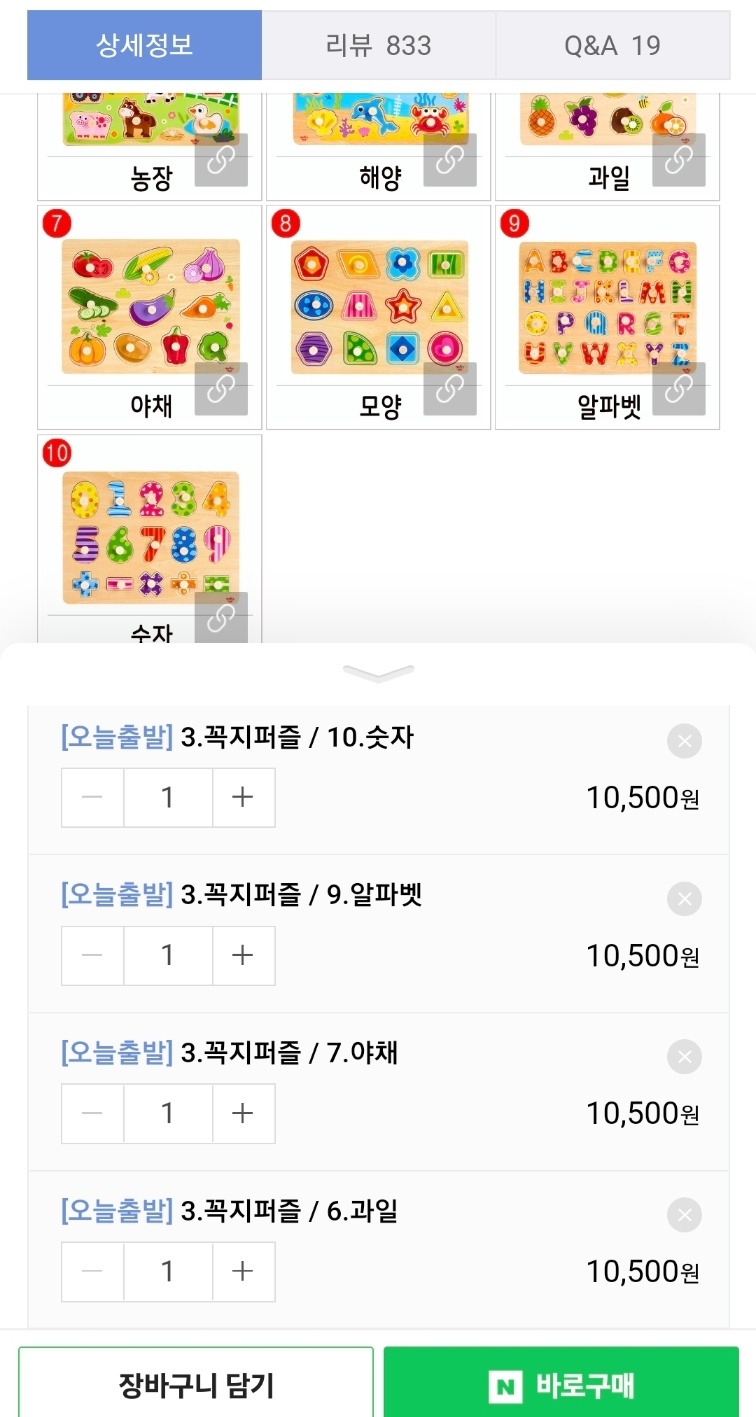
Task: Add items with 장바구니 담기 button
Action: point(196,1386)
